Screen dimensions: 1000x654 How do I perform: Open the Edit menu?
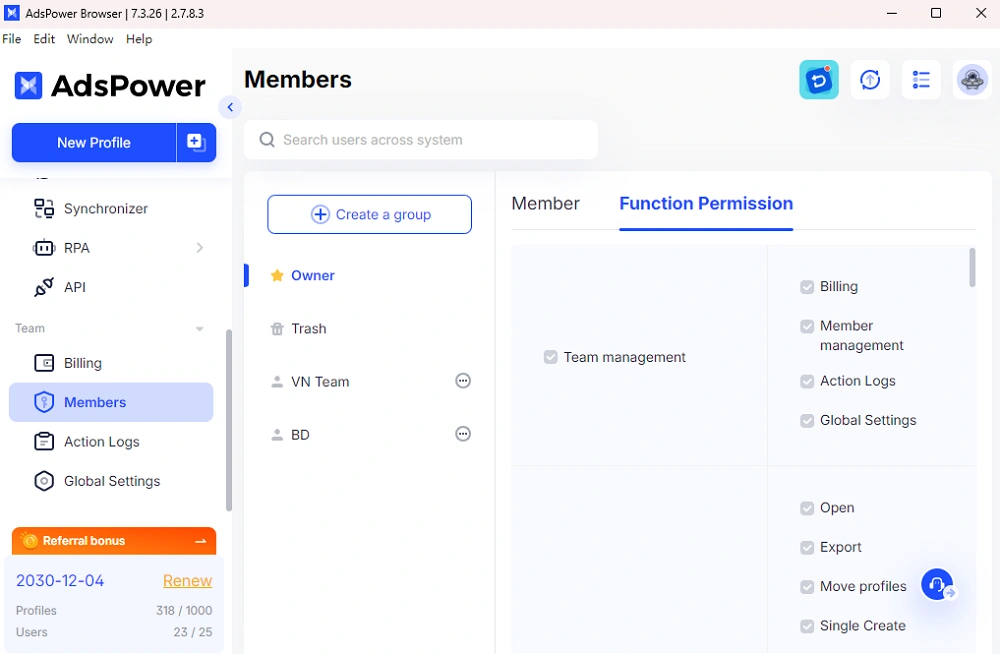44,39
